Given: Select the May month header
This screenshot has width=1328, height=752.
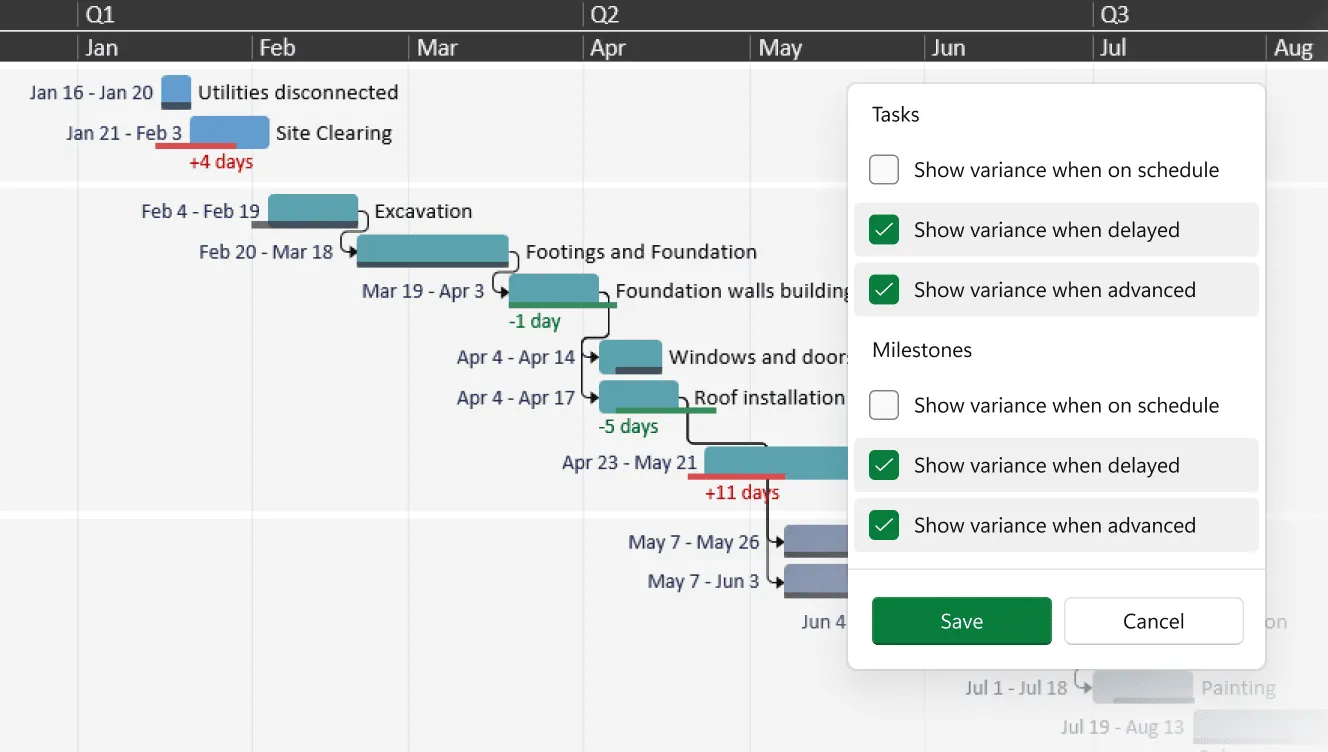Looking at the screenshot, I should click(781, 47).
